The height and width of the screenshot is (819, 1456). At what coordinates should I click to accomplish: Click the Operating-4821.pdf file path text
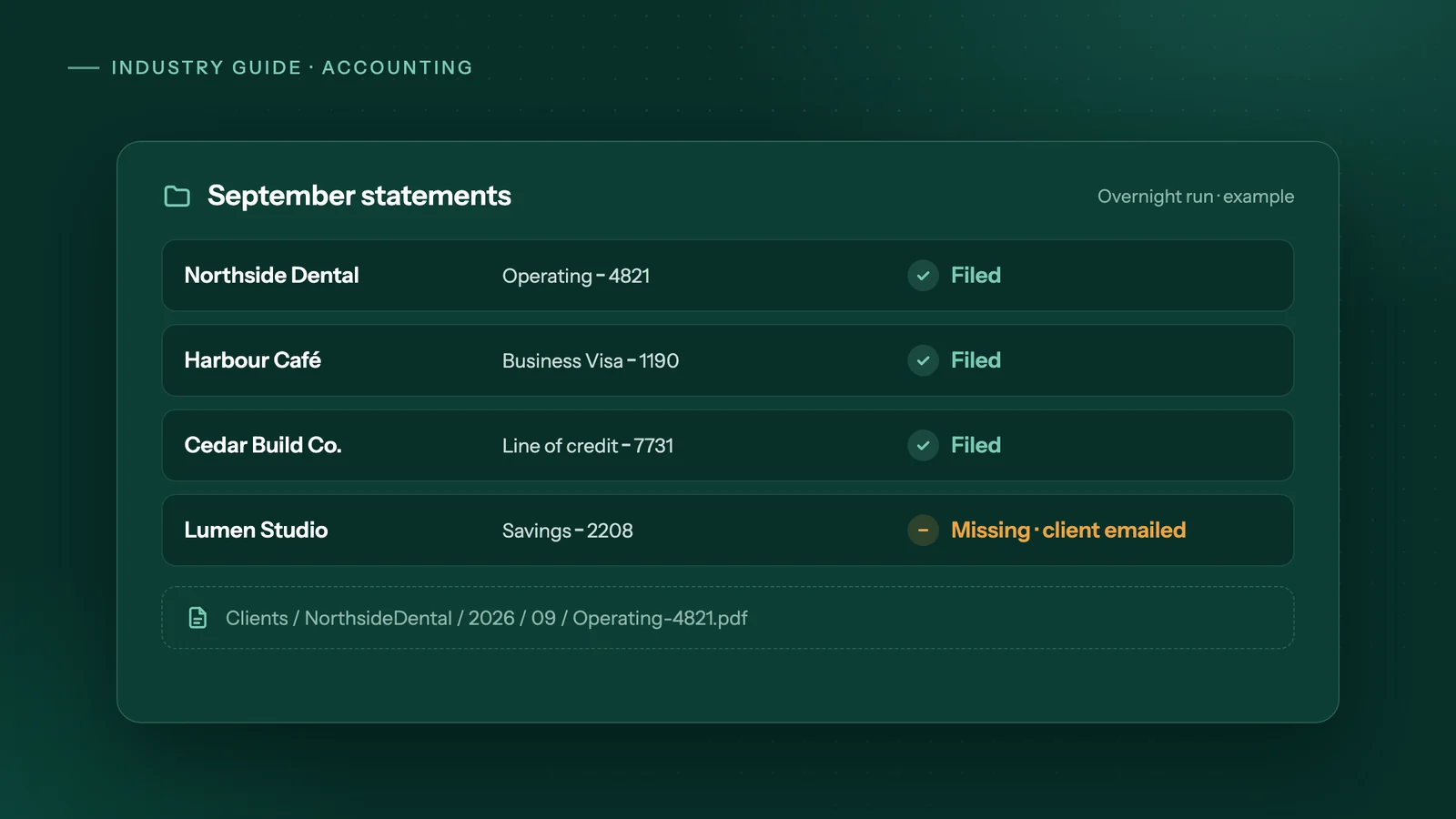tap(487, 618)
